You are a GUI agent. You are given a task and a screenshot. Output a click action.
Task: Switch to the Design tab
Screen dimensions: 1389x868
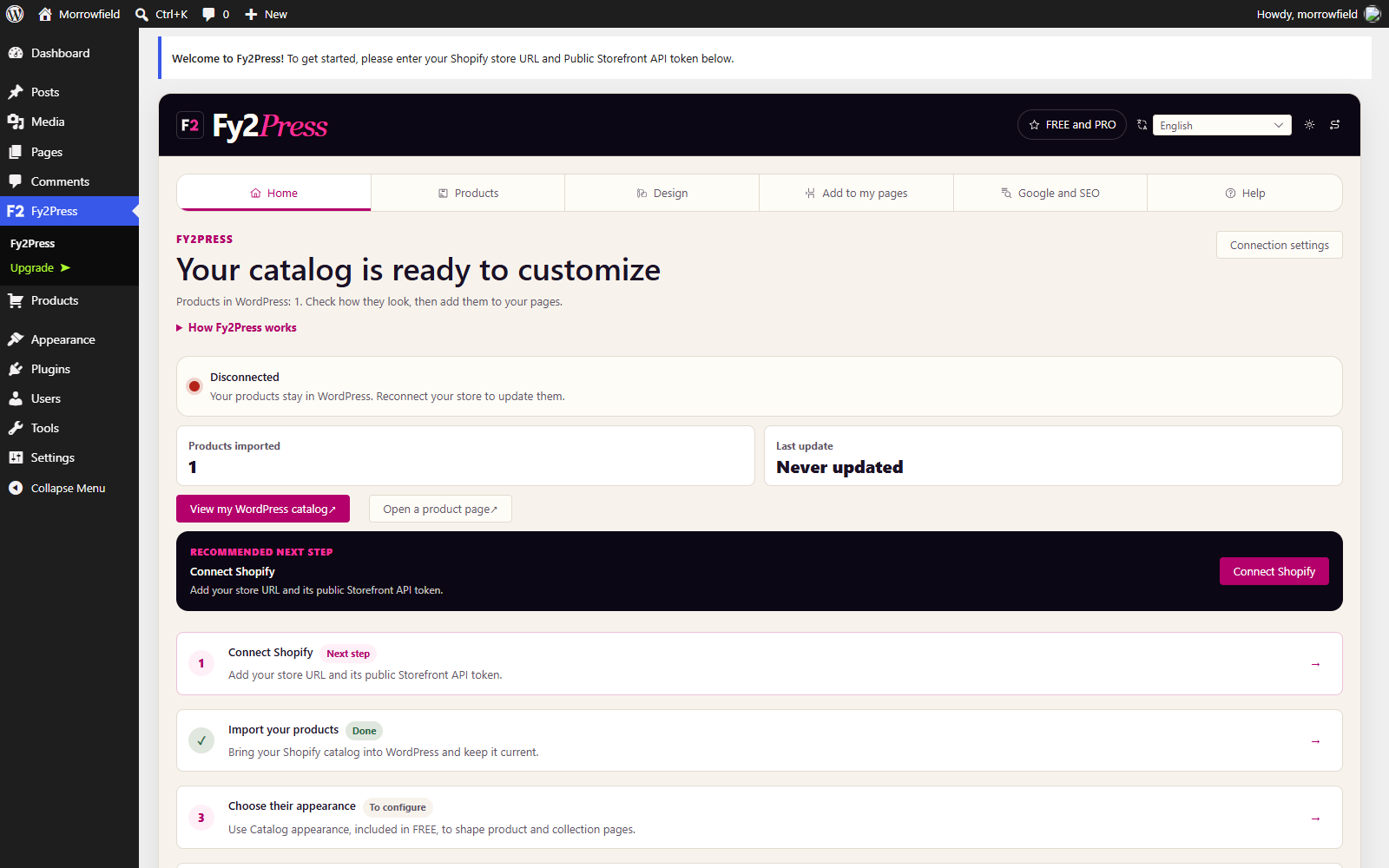coord(662,193)
